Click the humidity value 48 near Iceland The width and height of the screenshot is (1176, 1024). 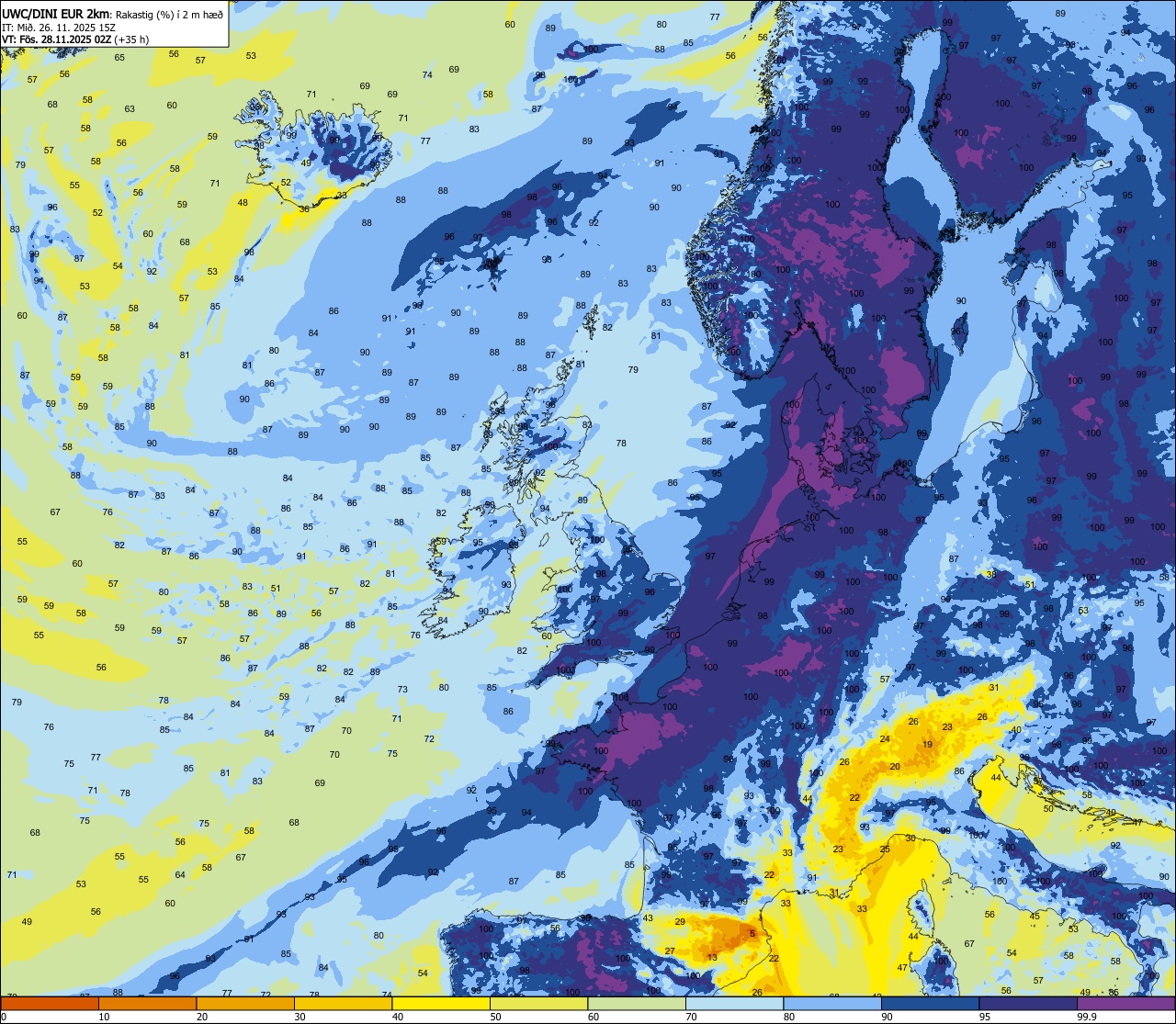tap(243, 203)
